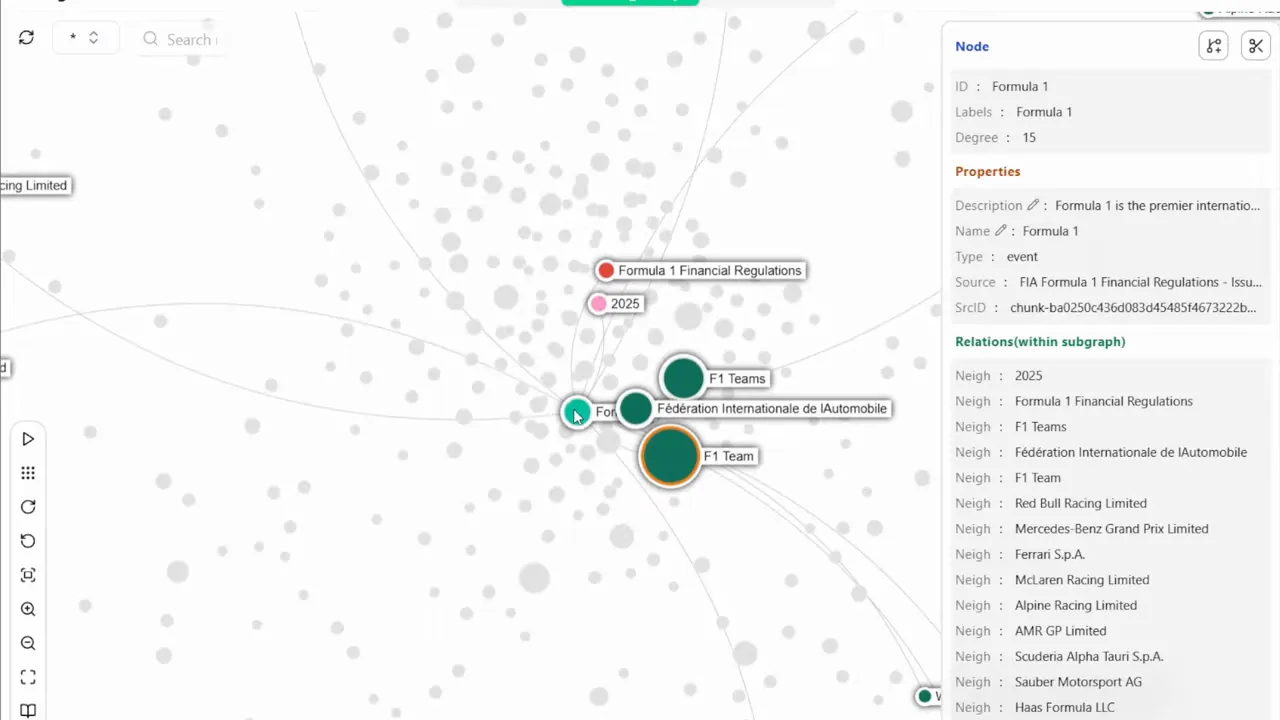The image size is (1280, 720).
Task: Click the prune scissors icon in the Node panel
Action: coord(1255,45)
